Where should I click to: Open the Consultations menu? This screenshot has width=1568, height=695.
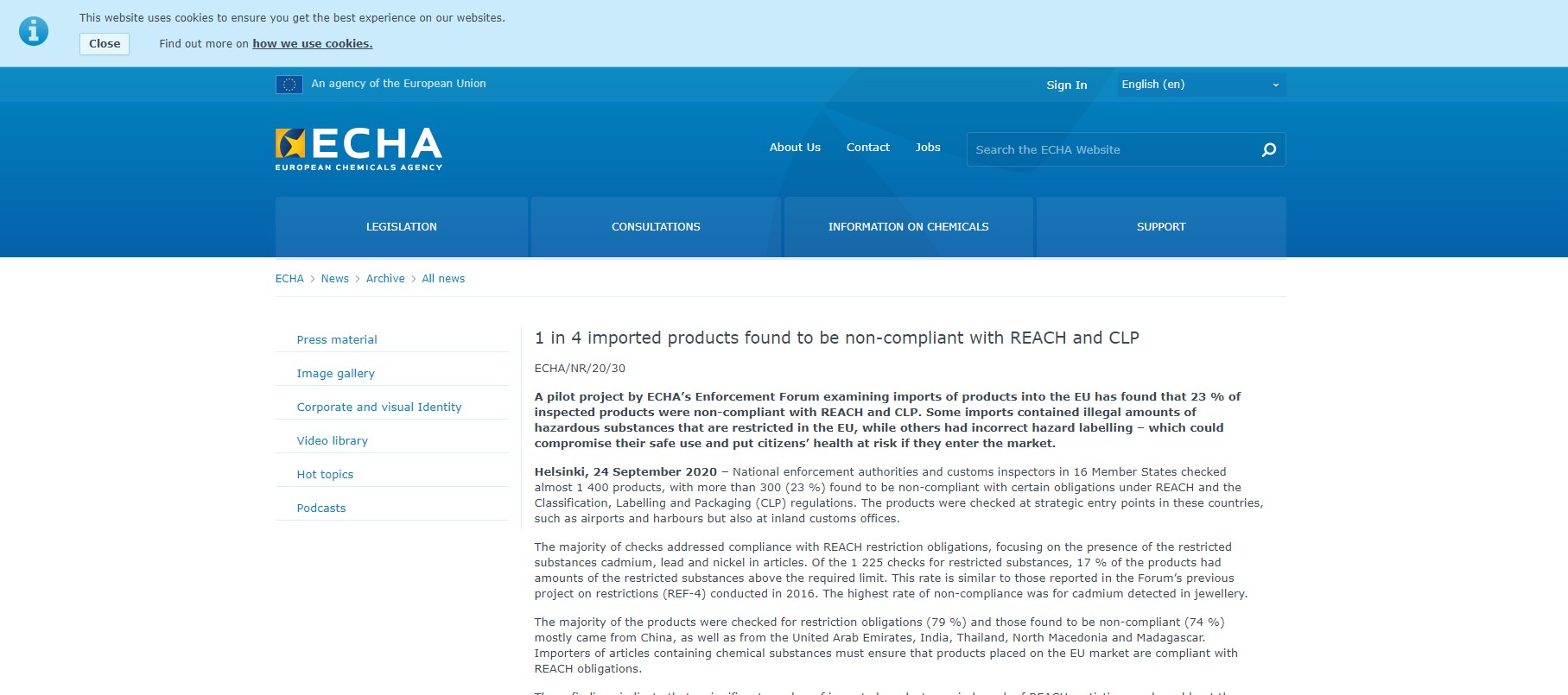(656, 227)
